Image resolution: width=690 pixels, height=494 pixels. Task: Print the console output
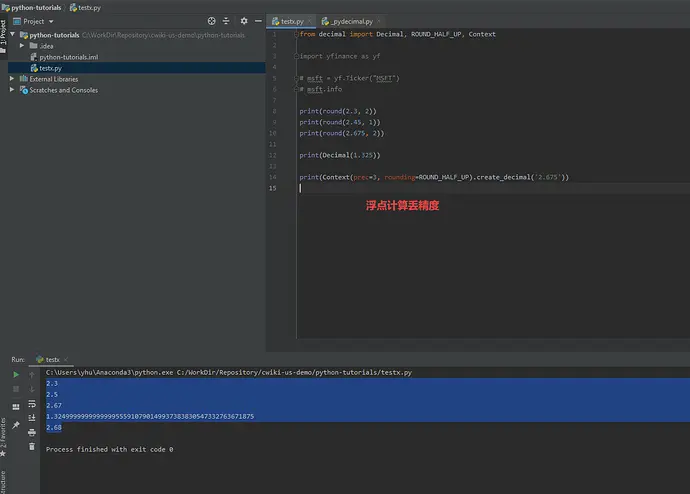click(32, 432)
